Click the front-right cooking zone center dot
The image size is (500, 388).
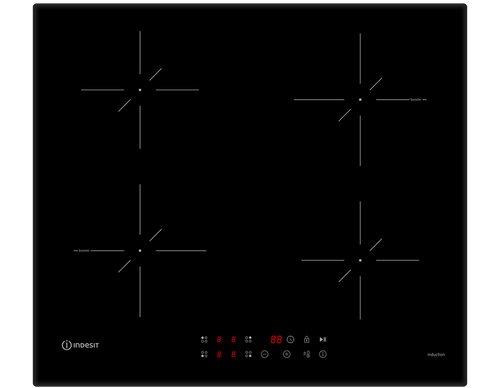(x=360, y=260)
